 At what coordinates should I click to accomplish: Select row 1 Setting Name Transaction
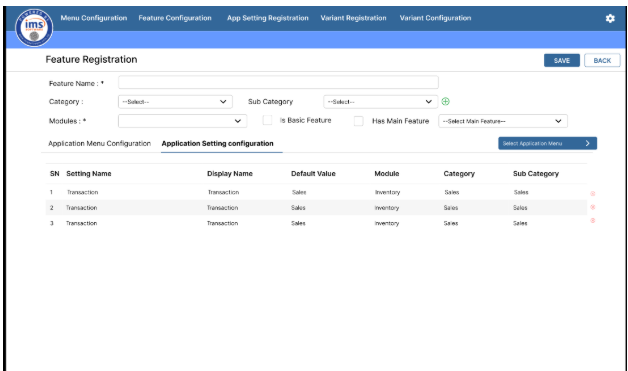(x=83, y=192)
